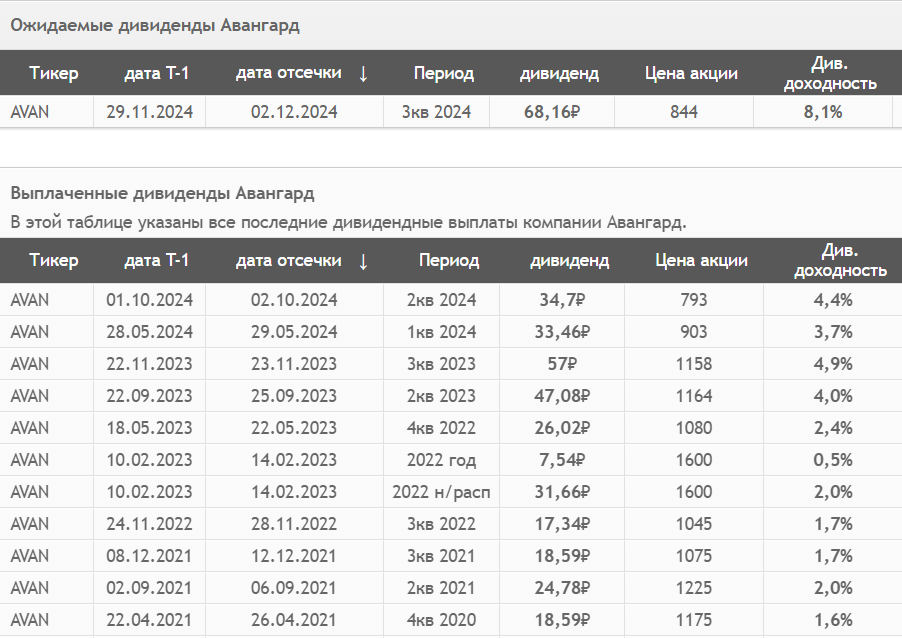Click share price 793
Screen dimensions: 902x638
[694, 300]
